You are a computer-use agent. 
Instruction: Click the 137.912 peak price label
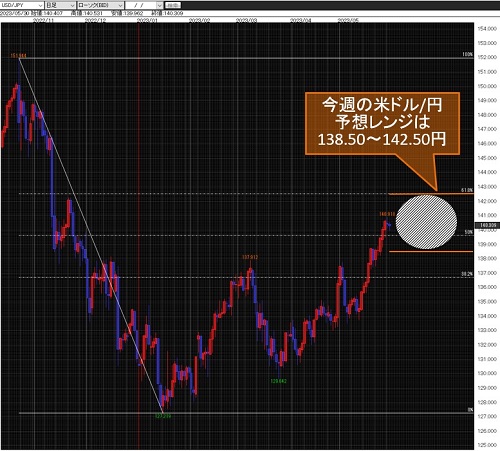(x=250, y=257)
